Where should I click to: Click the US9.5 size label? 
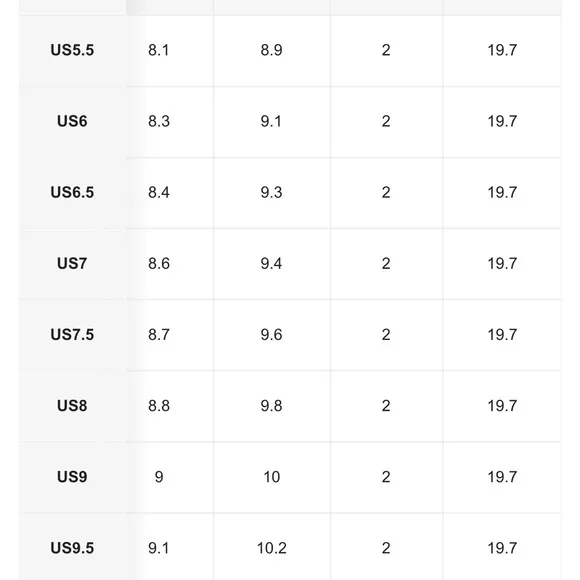(72, 548)
